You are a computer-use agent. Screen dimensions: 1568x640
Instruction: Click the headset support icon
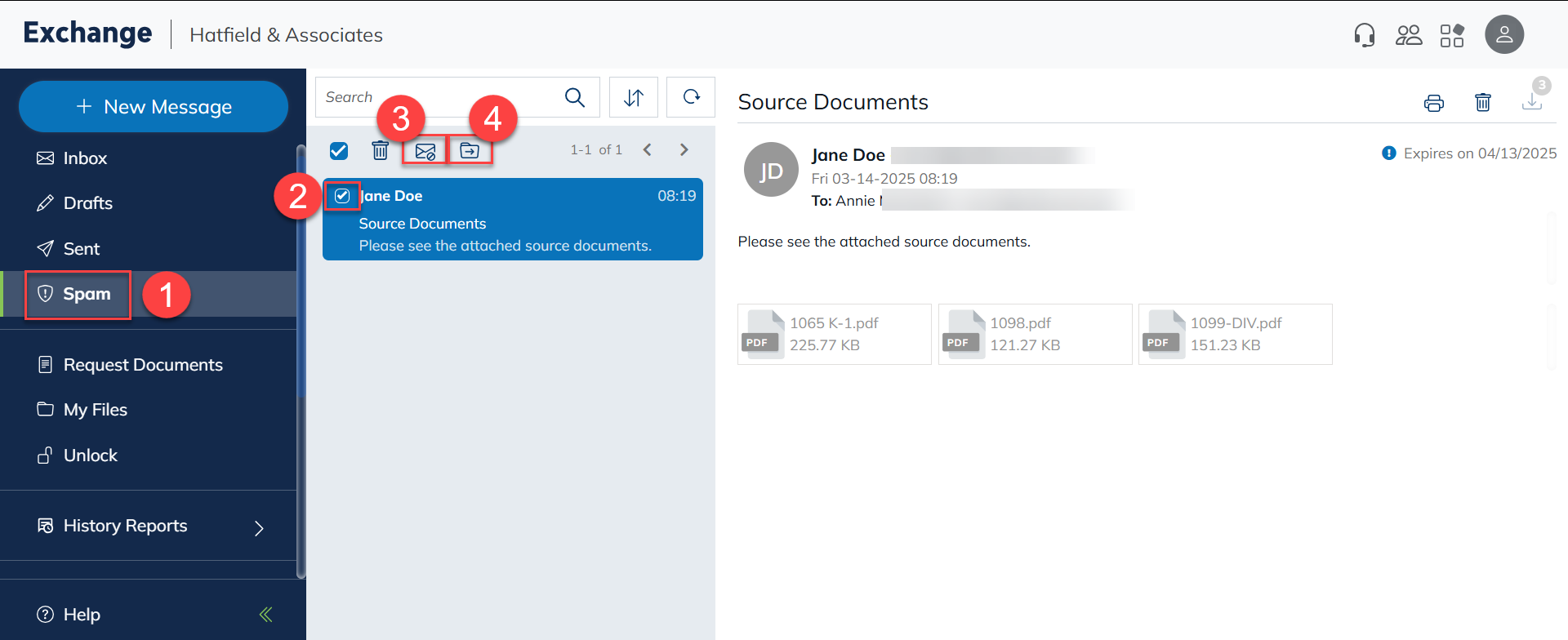click(x=1364, y=35)
